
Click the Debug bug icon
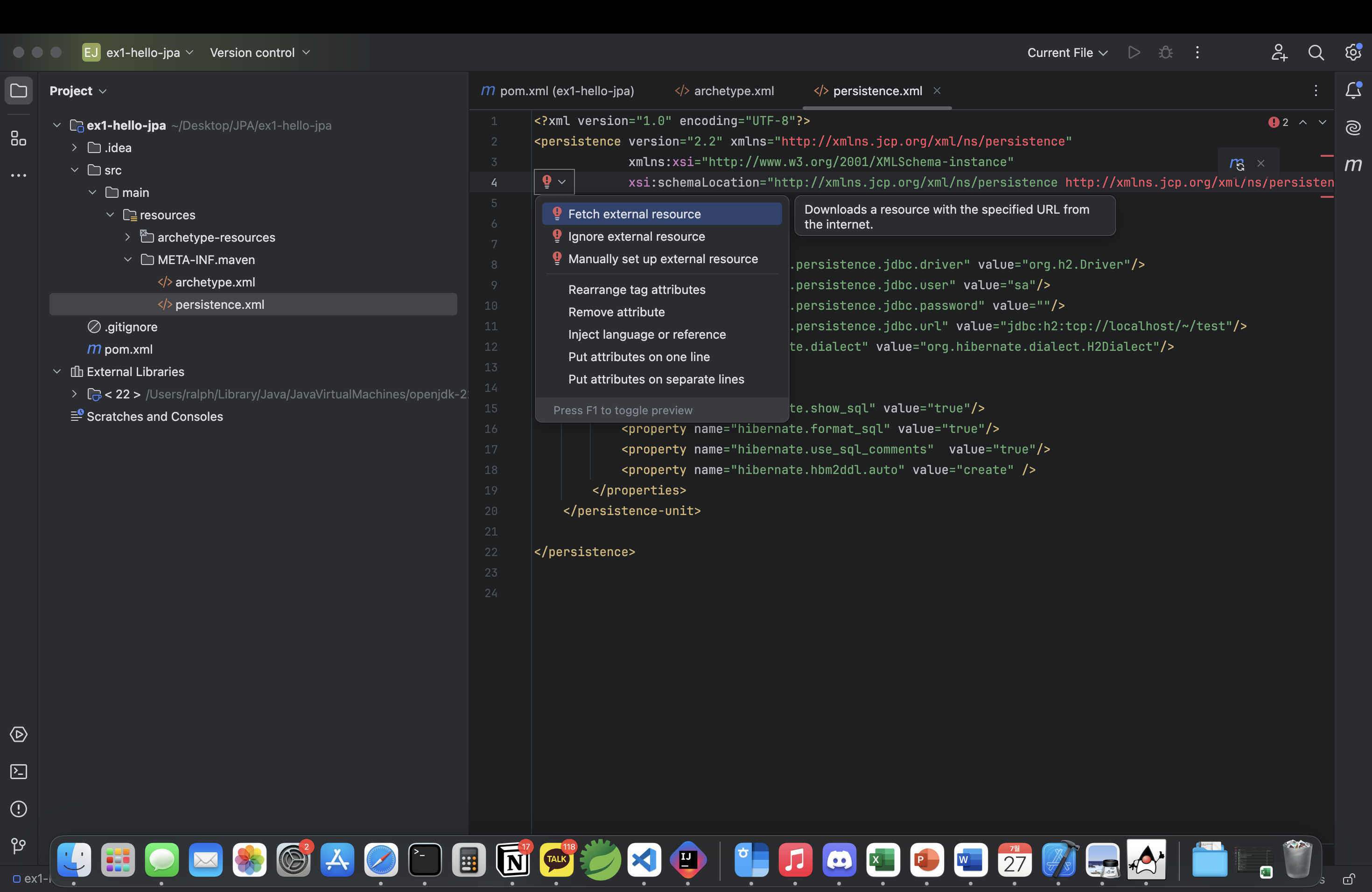(x=1166, y=52)
